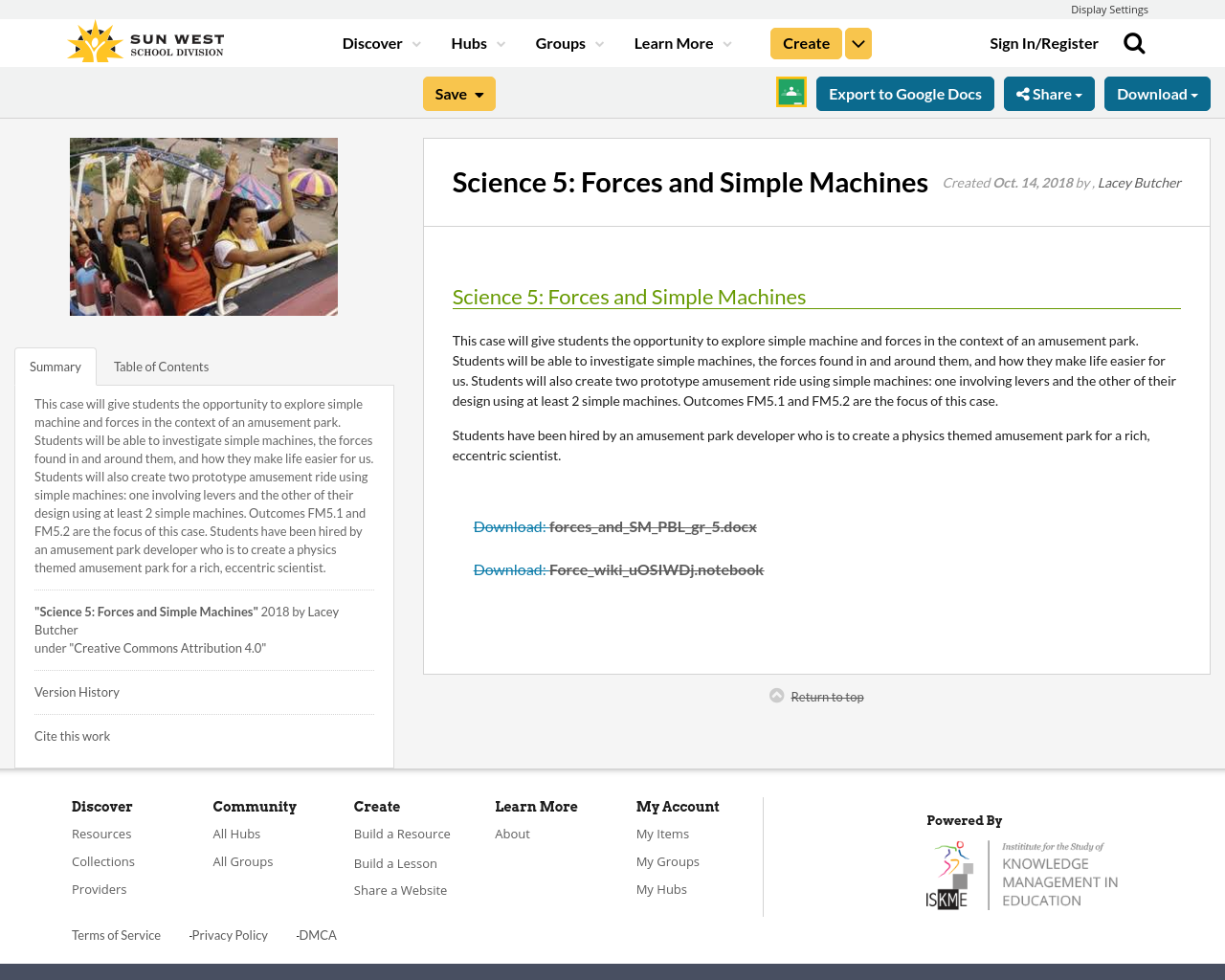Select the Sun West School Division logo

[x=145, y=39]
